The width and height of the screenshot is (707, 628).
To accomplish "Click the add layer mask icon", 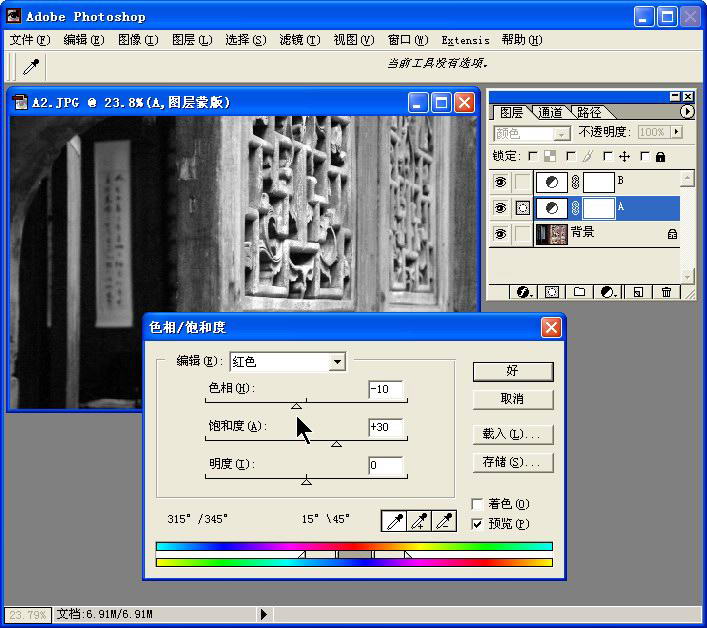I will point(550,292).
